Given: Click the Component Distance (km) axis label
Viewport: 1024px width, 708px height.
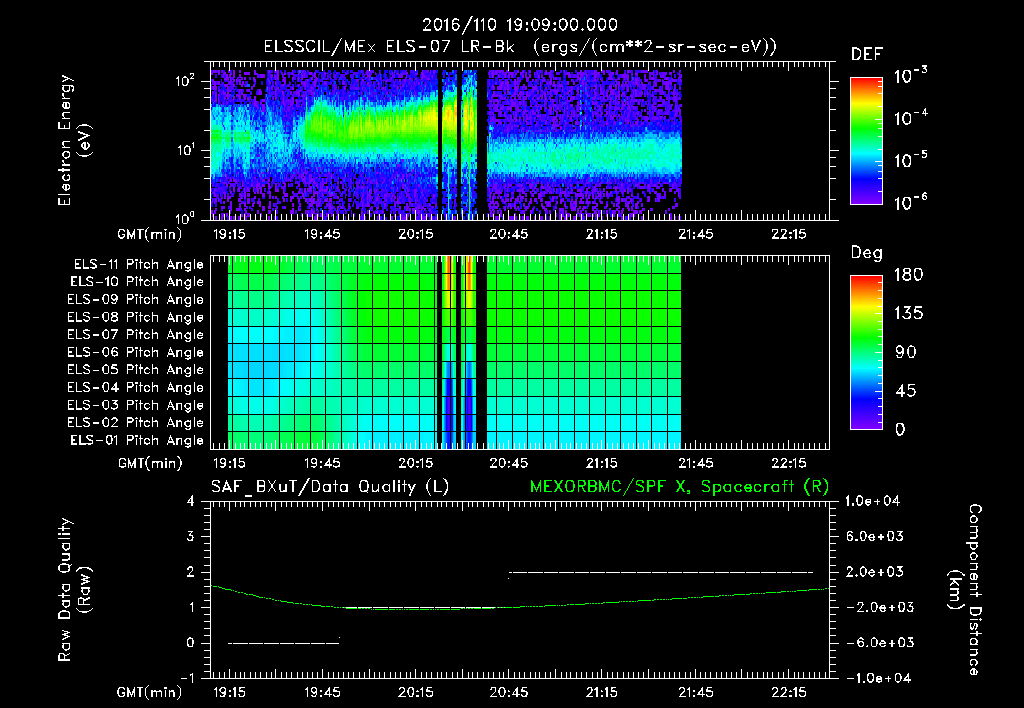Looking at the screenshot, I should point(965,589).
